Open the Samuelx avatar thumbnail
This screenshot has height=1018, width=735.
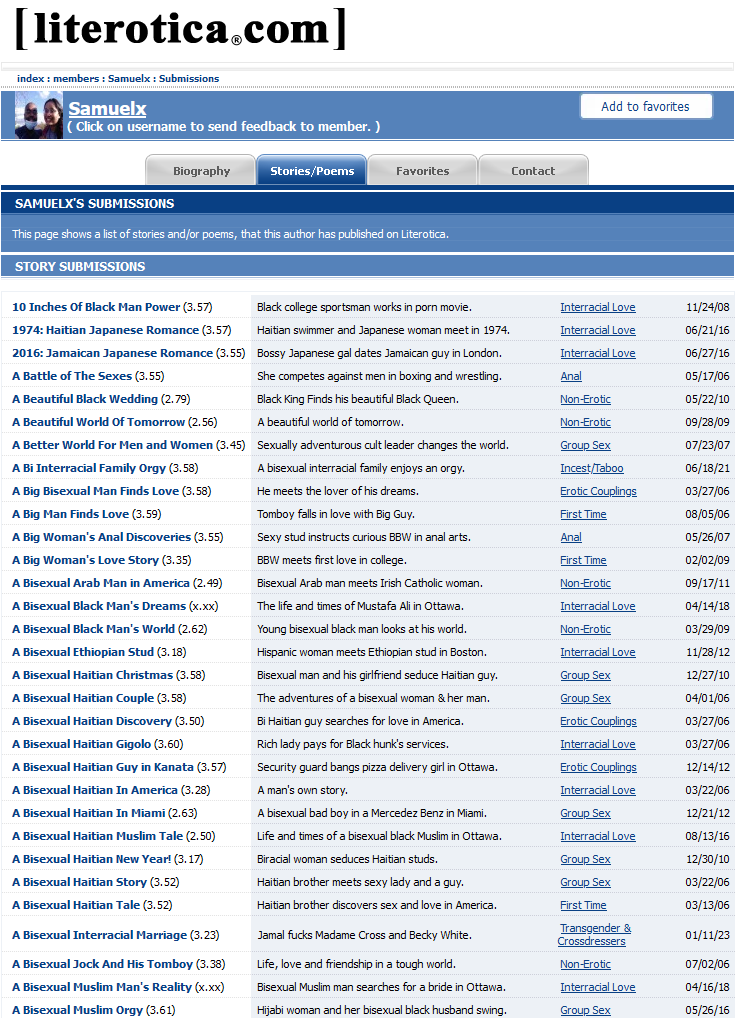coord(39,115)
